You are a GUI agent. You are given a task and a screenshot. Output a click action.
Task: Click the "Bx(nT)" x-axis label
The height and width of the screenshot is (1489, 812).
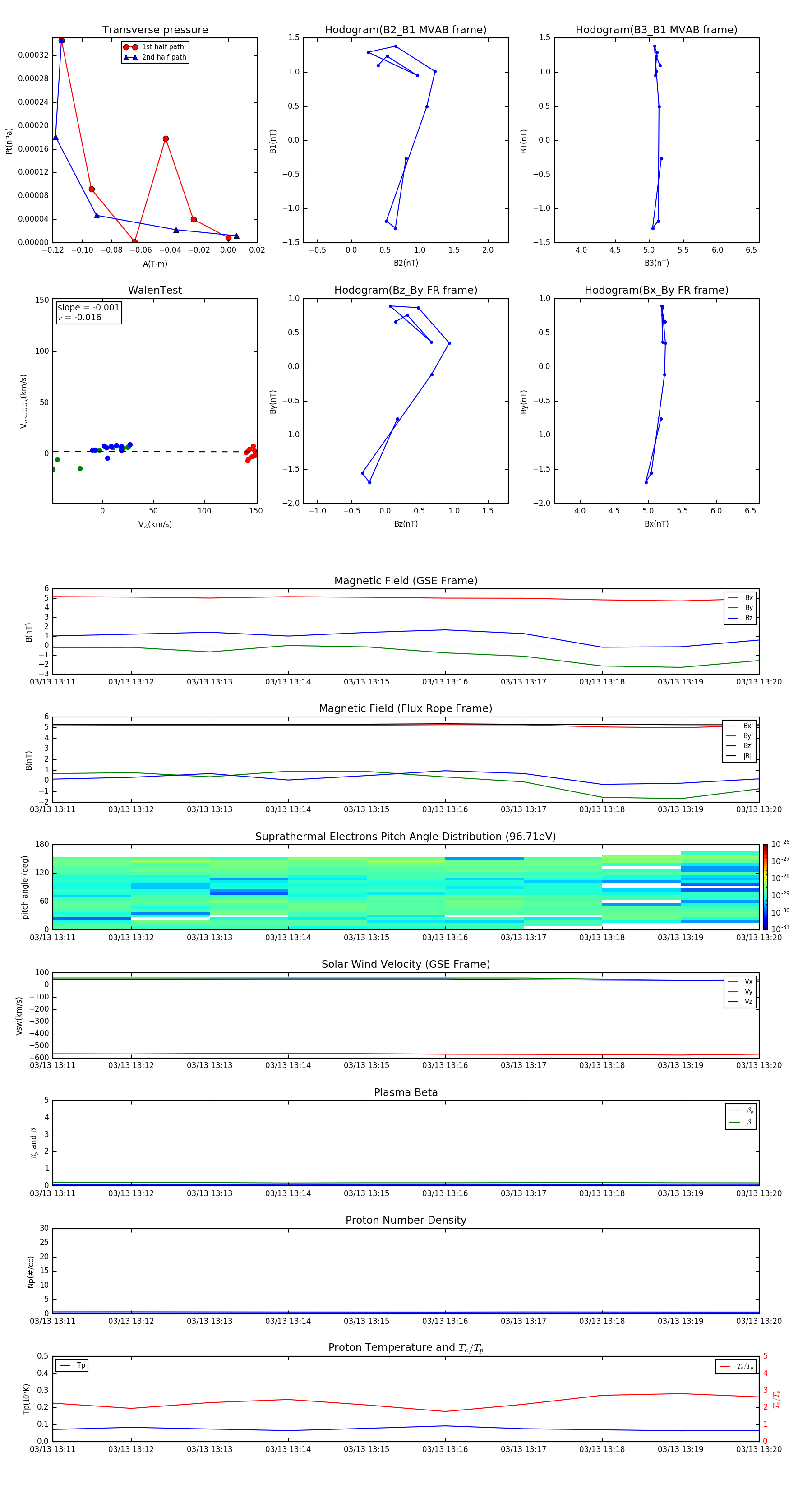coord(656,524)
